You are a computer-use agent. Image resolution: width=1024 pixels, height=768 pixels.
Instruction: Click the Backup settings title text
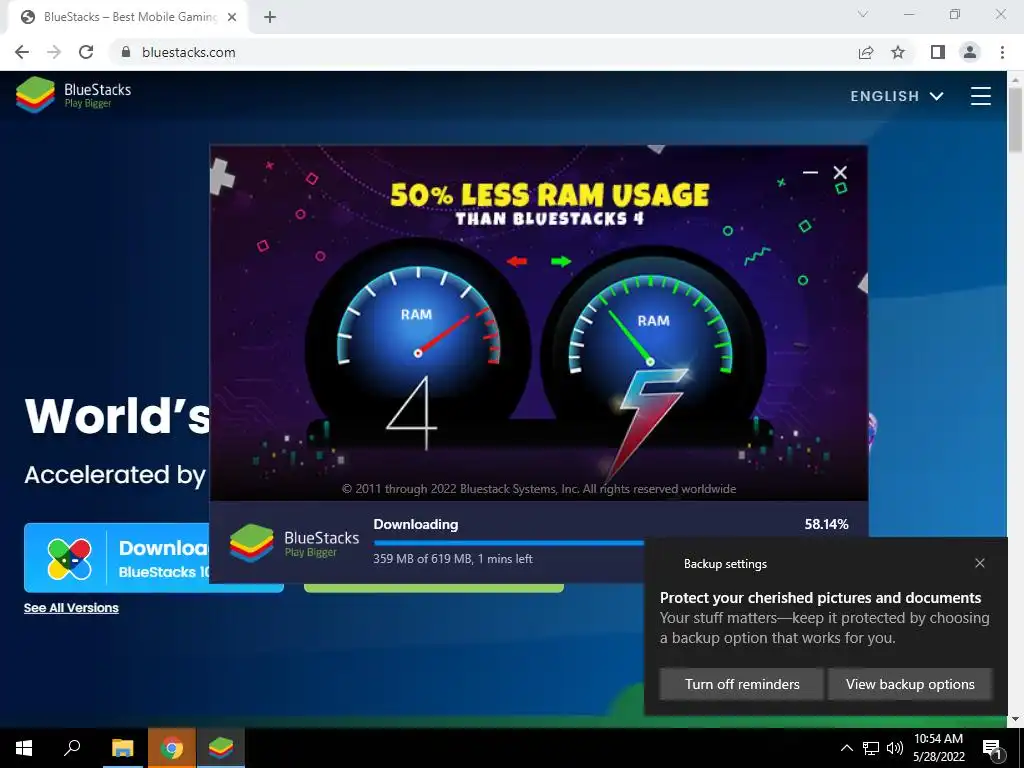point(725,564)
